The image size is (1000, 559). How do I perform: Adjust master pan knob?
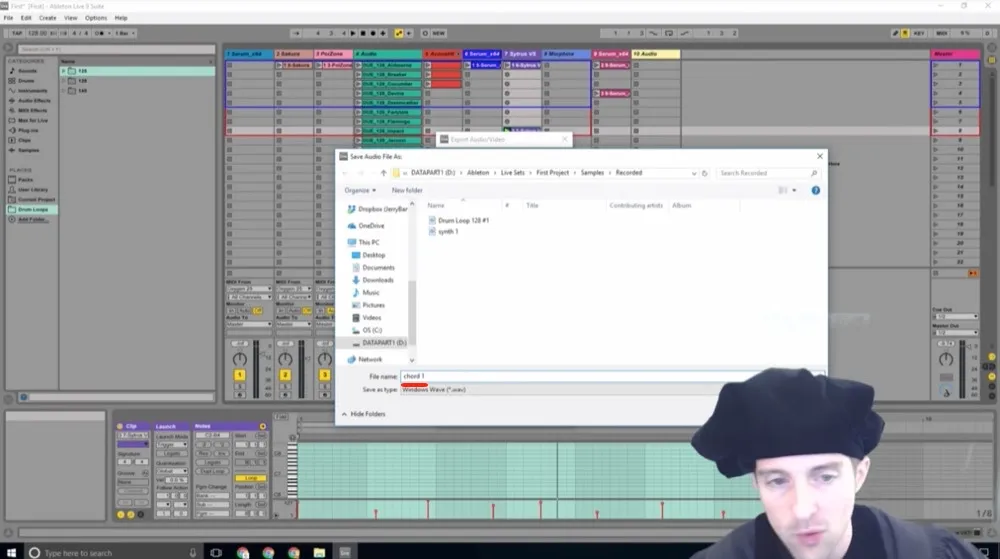coord(946,359)
